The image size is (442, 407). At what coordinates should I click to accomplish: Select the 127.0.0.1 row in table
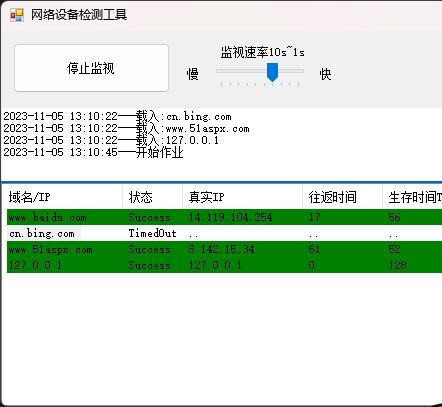(224, 265)
